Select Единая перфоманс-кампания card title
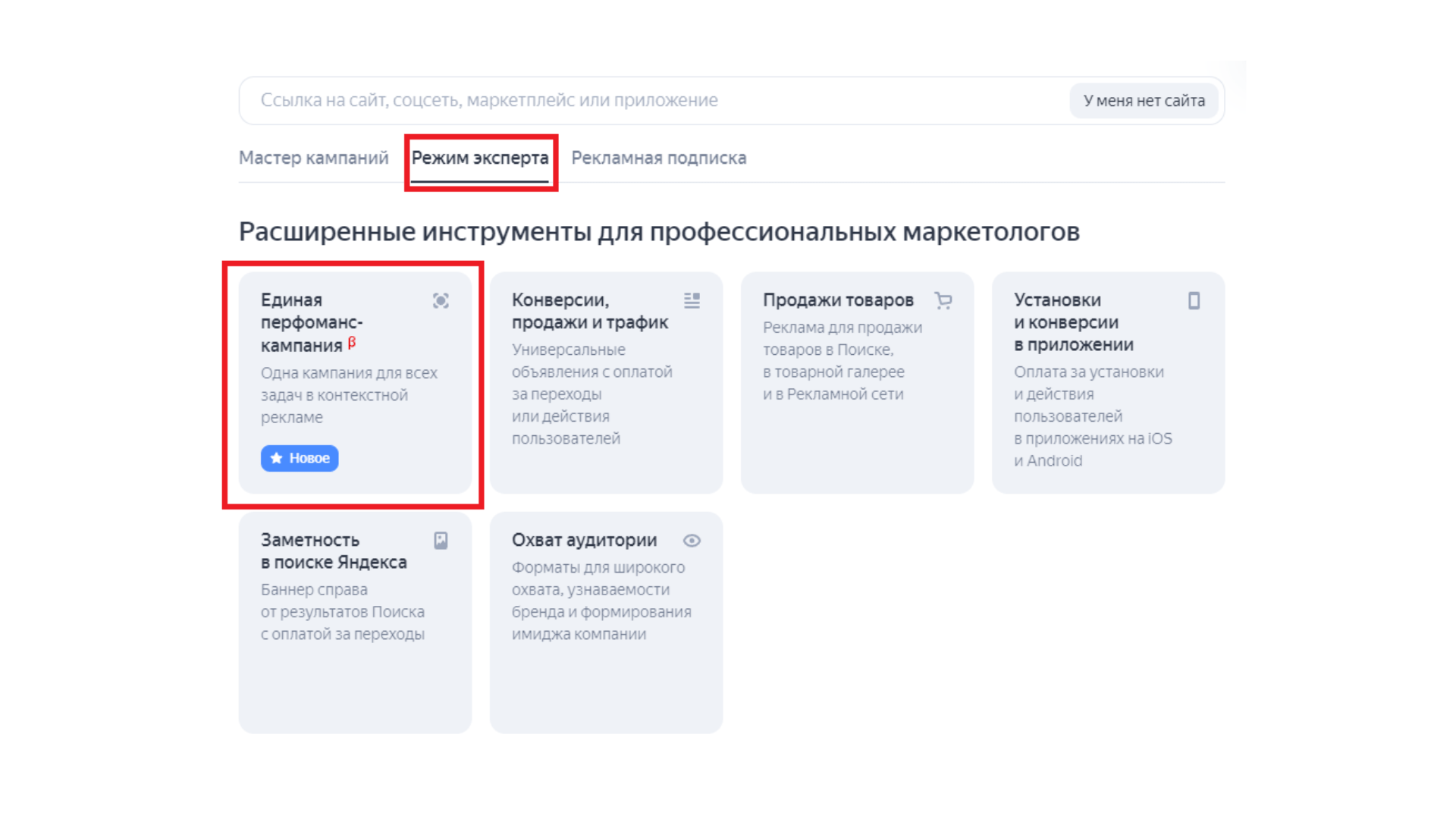The image size is (1456, 819). [312, 322]
